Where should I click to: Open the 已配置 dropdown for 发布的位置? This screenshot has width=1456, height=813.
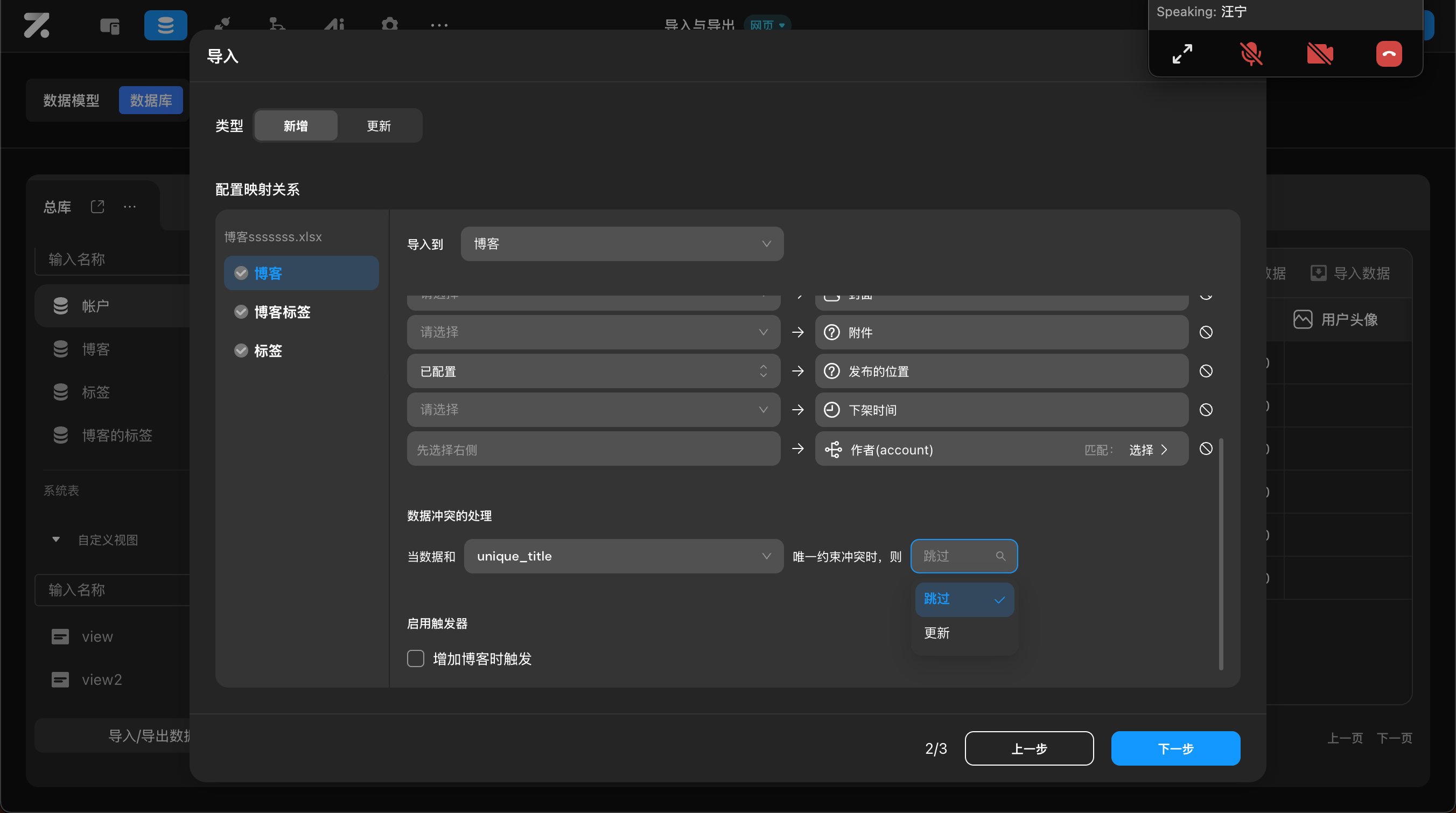click(593, 371)
